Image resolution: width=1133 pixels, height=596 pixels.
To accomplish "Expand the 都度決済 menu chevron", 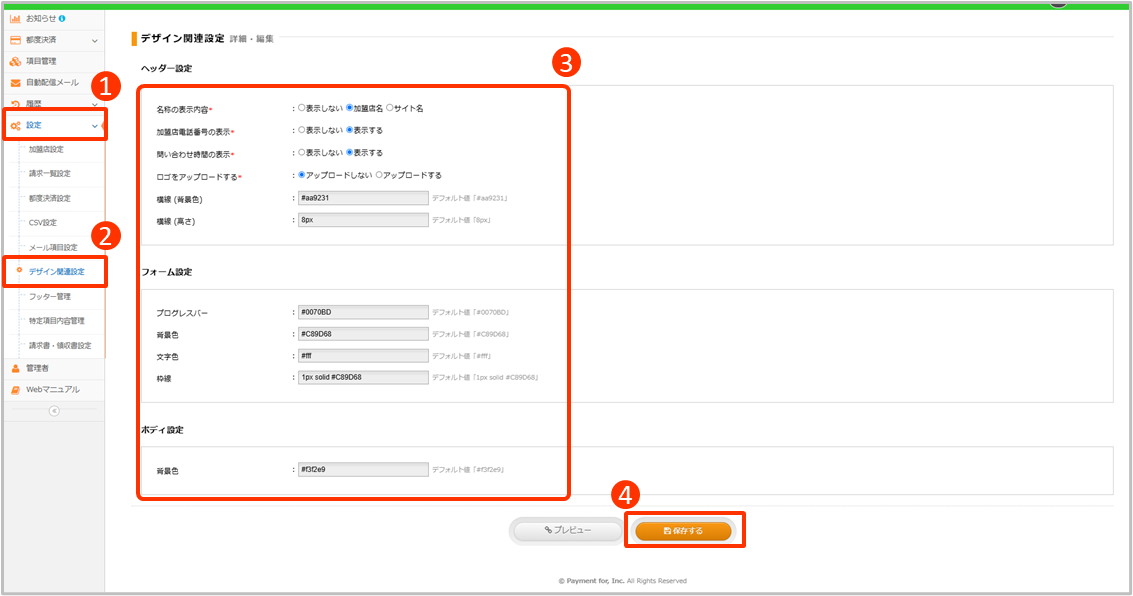I will 95,40.
